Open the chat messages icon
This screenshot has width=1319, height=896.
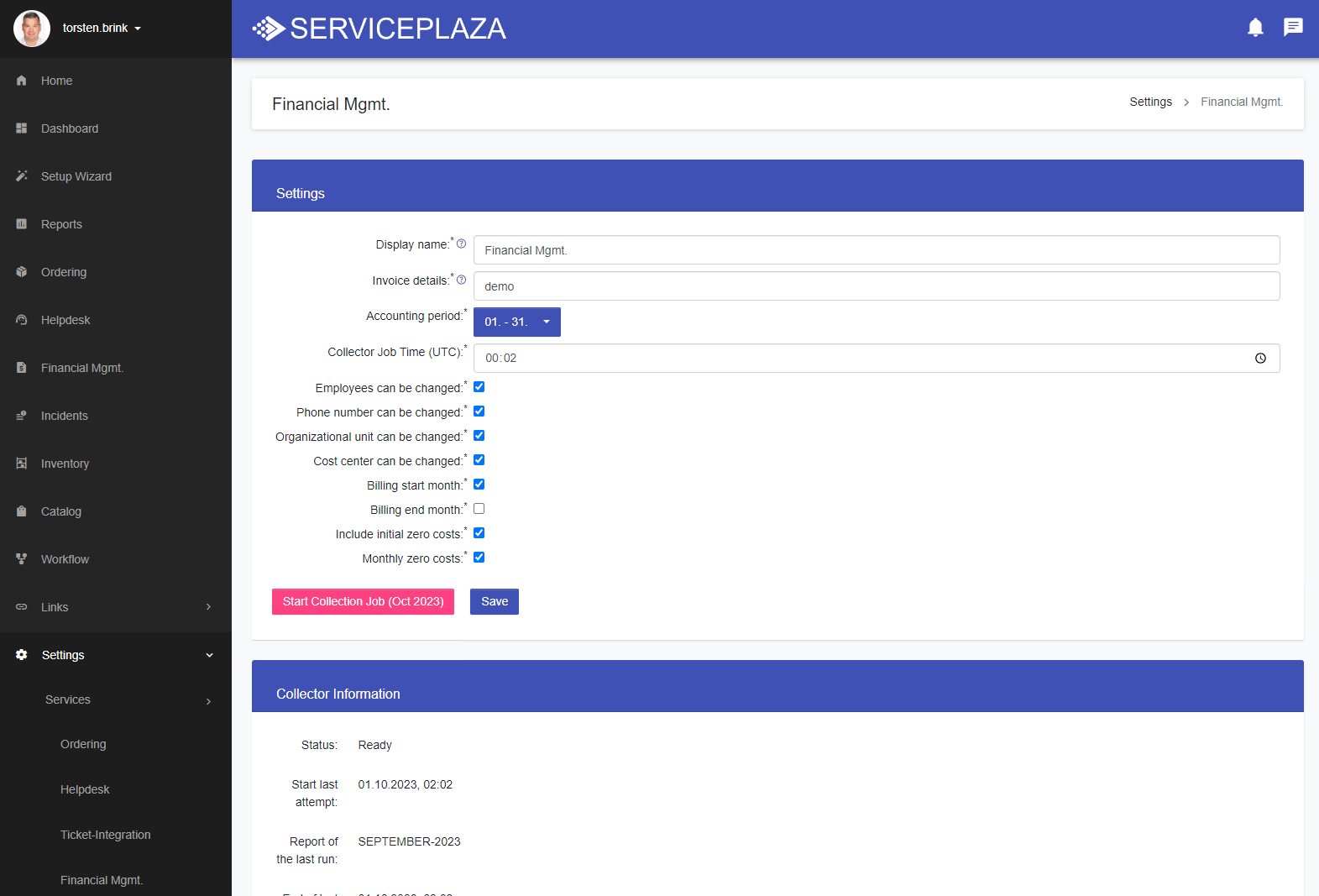(1293, 28)
